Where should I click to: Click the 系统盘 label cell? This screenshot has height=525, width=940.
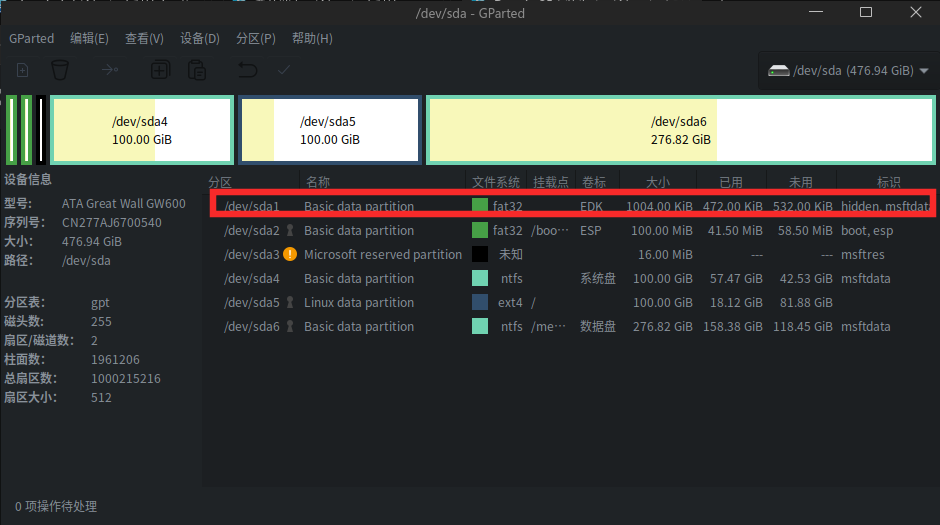(x=598, y=278)
